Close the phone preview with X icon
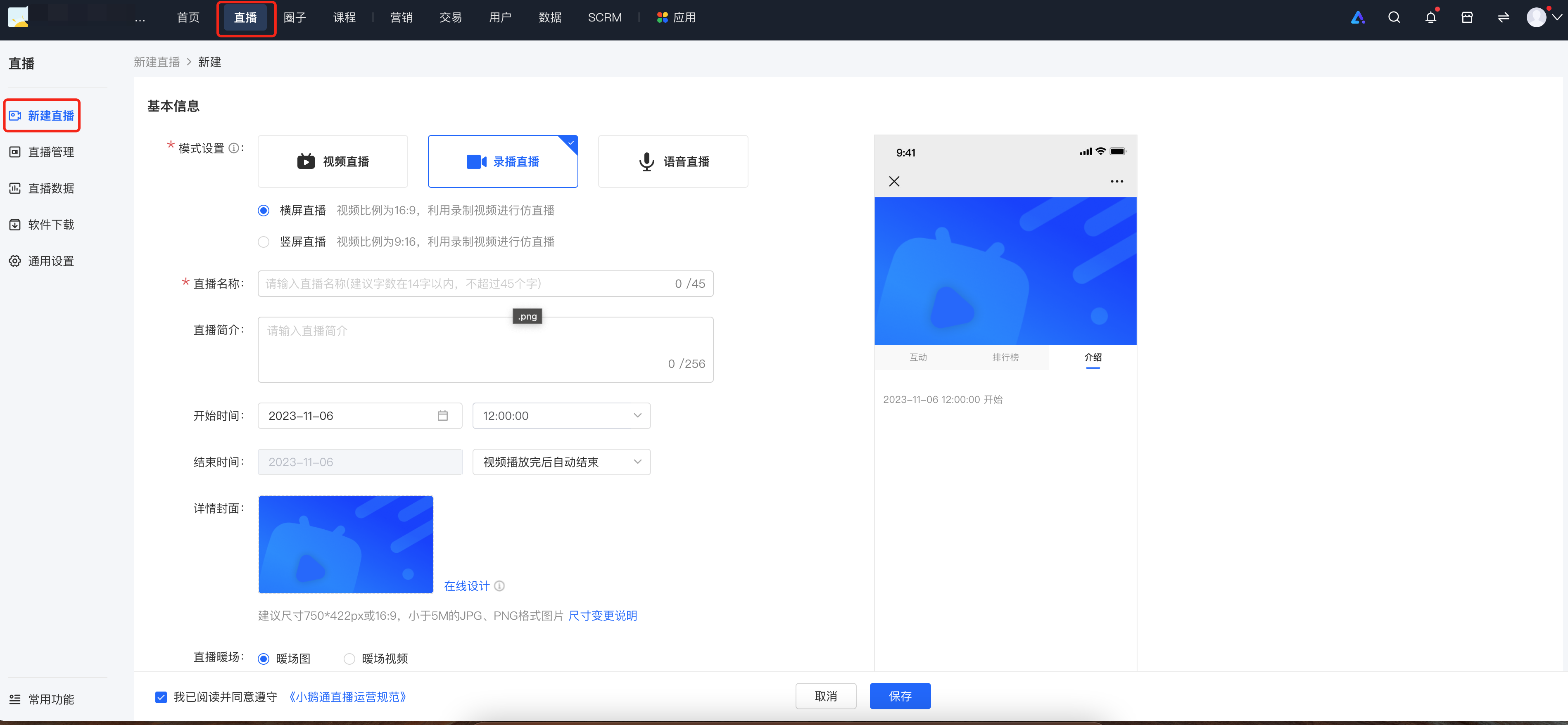The height and width of the screenshot is (725, 1568). point(894,181)
